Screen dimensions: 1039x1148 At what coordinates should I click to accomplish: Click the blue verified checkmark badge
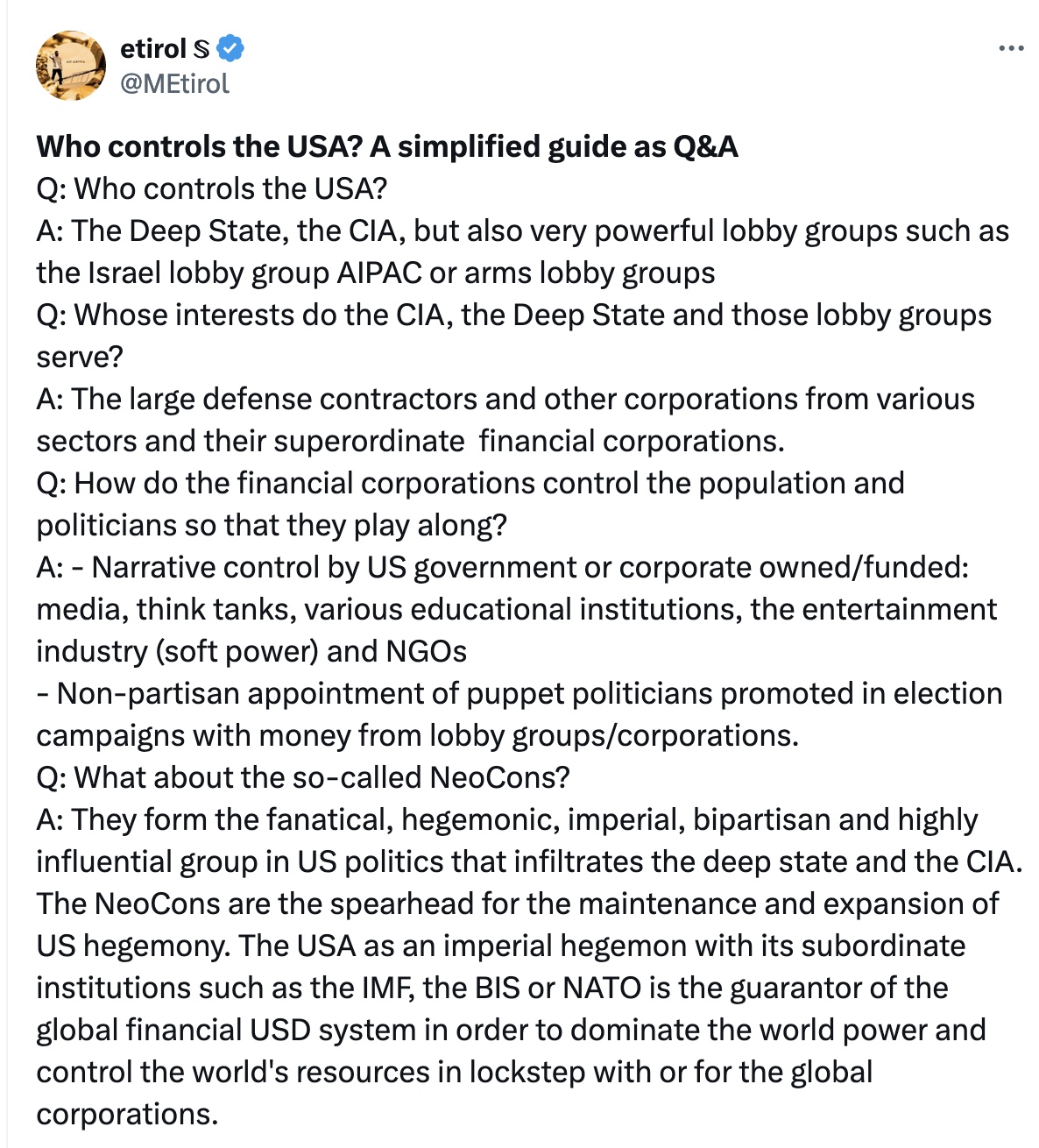coord(230,48)
